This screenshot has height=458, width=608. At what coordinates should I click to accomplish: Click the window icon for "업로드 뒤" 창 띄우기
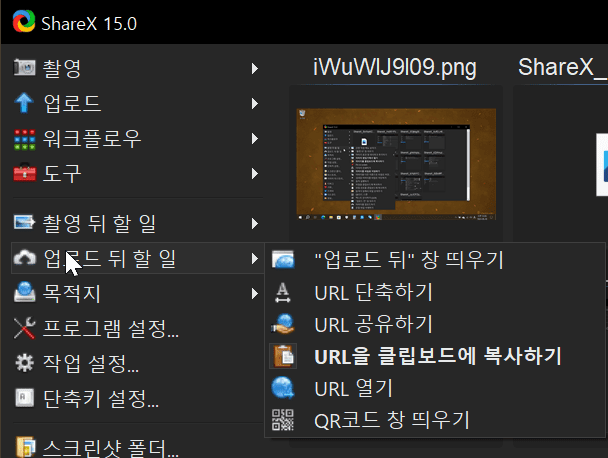click(283, 259)
